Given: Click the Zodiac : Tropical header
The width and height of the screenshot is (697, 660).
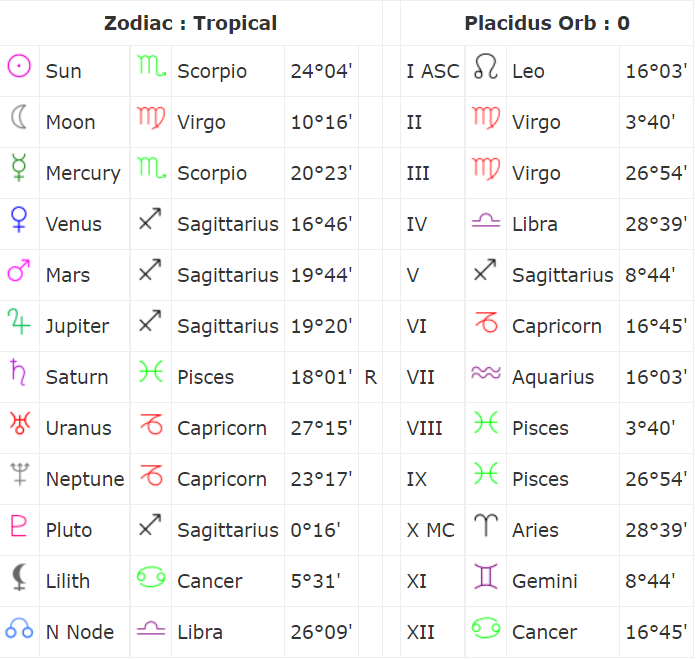Looking at the screenshot, I should (x=191, y=23).
